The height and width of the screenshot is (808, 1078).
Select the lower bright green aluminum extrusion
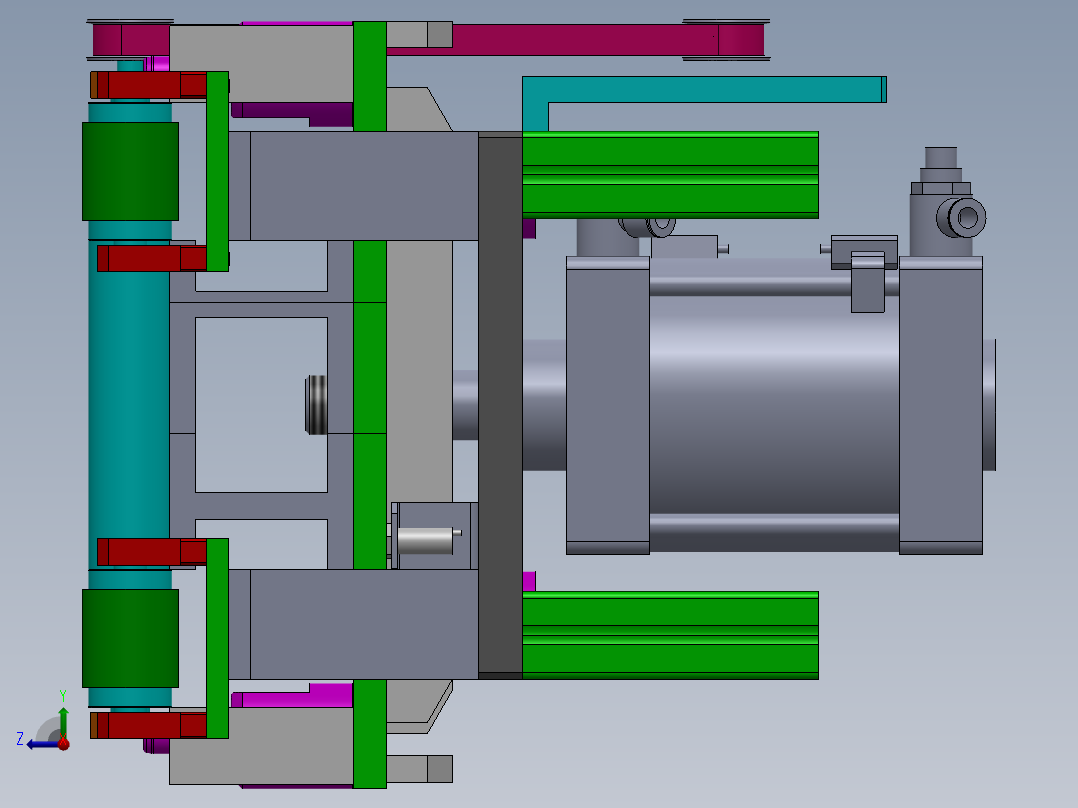click(670, 635)
